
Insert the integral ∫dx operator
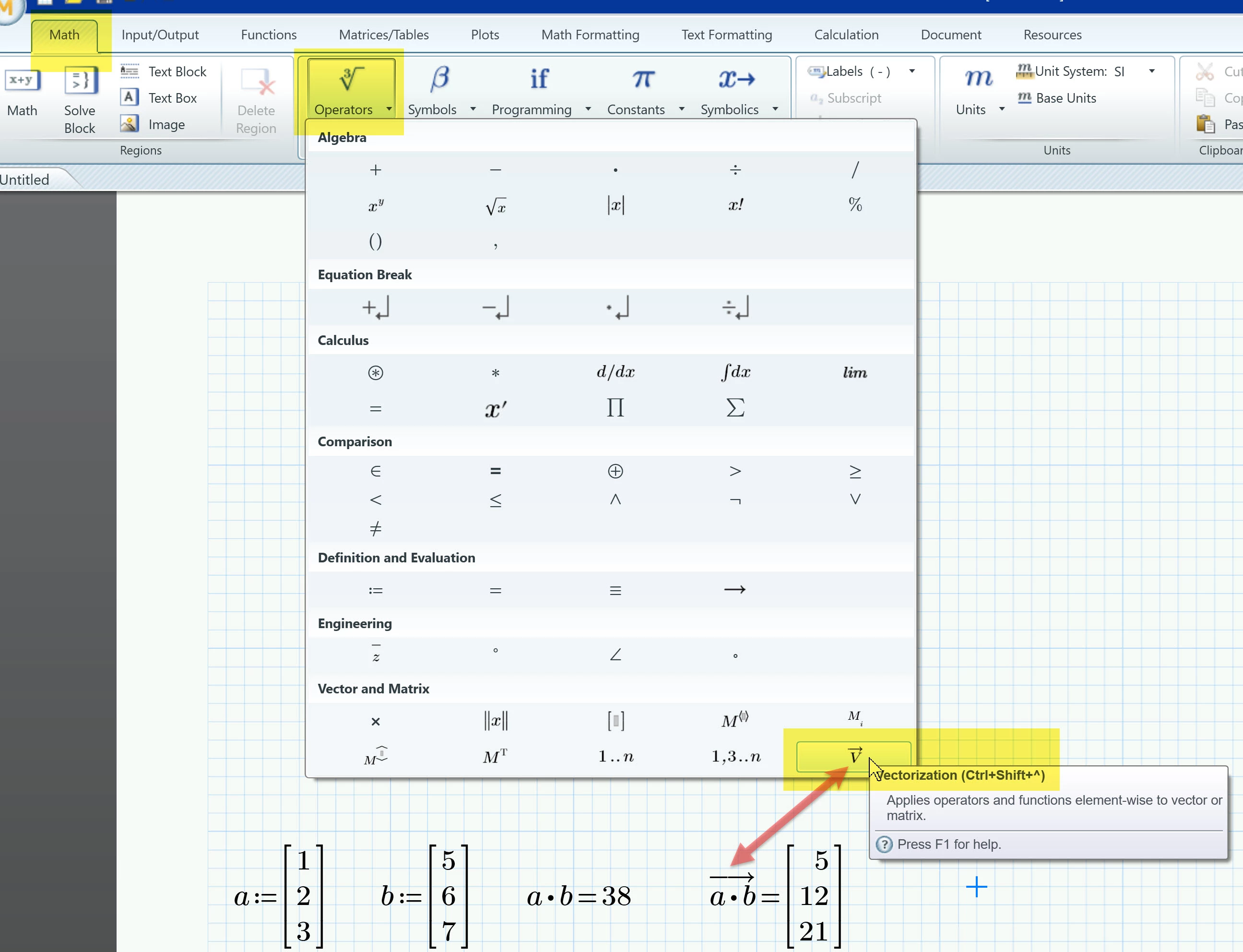pyautogui.click(x=735, y=372)
